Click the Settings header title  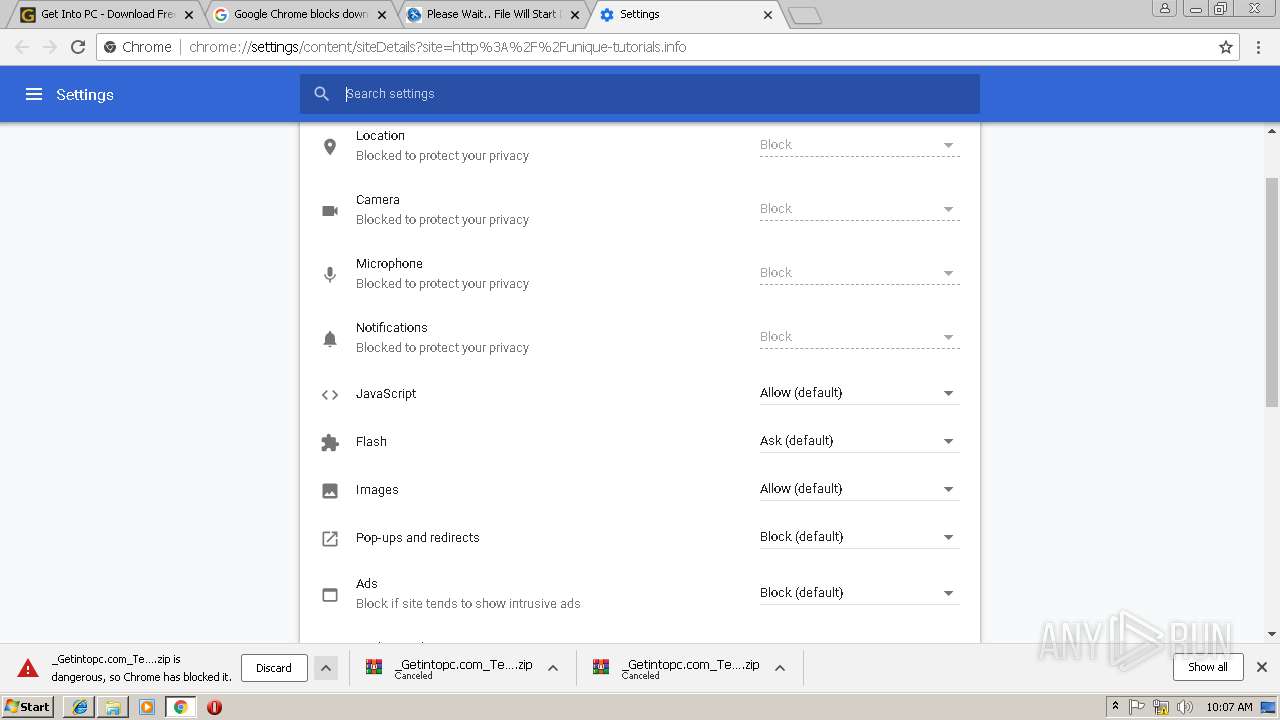[x=85, y=95]
